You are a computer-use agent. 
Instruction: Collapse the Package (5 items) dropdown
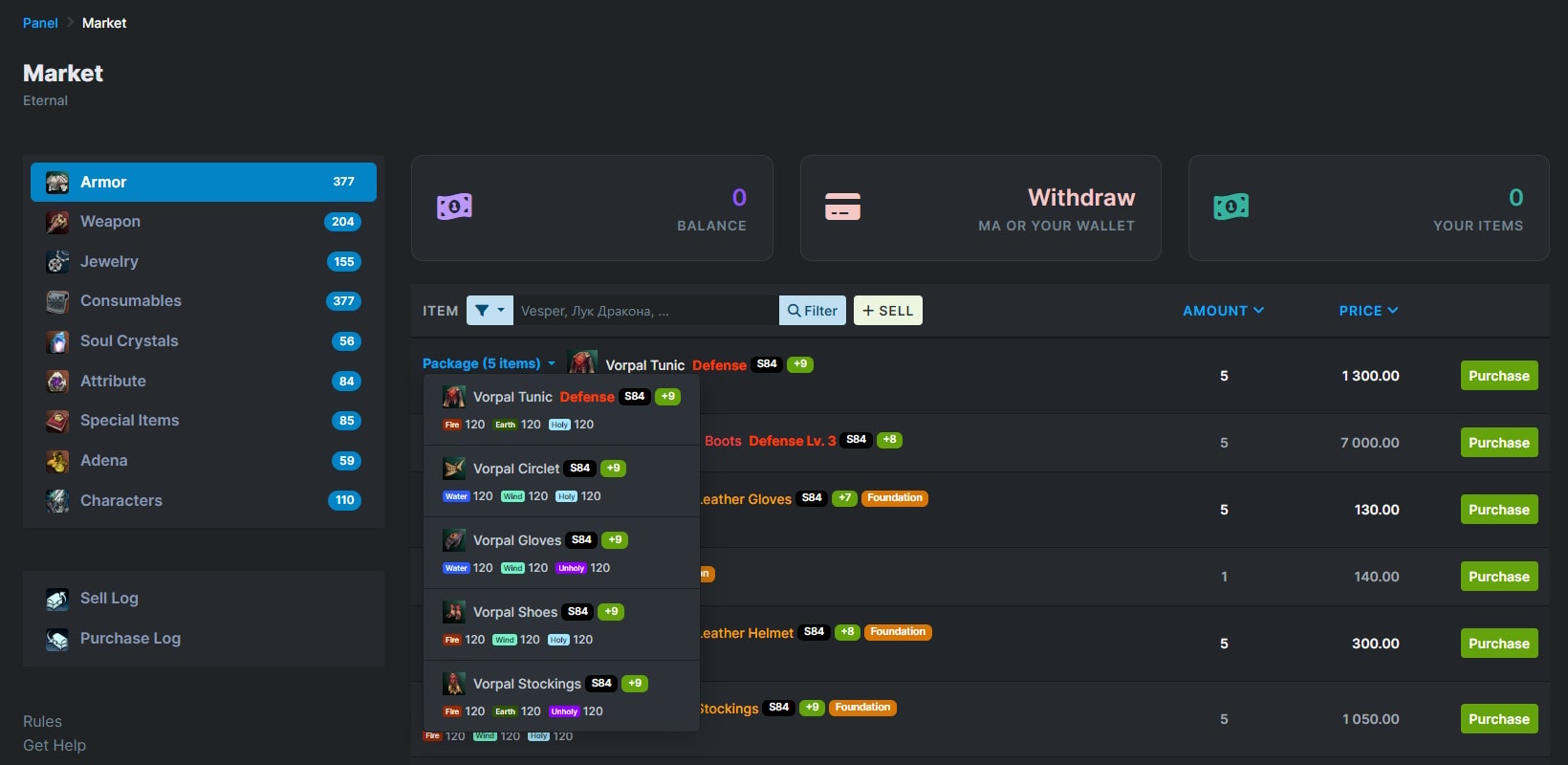pyautogui.click(x=489, y=364)
